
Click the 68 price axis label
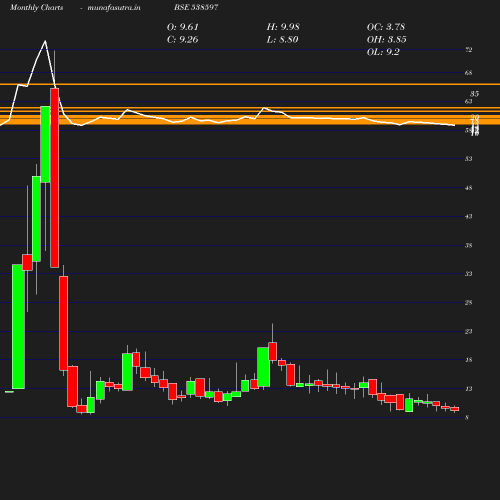(x=469, y=73)
